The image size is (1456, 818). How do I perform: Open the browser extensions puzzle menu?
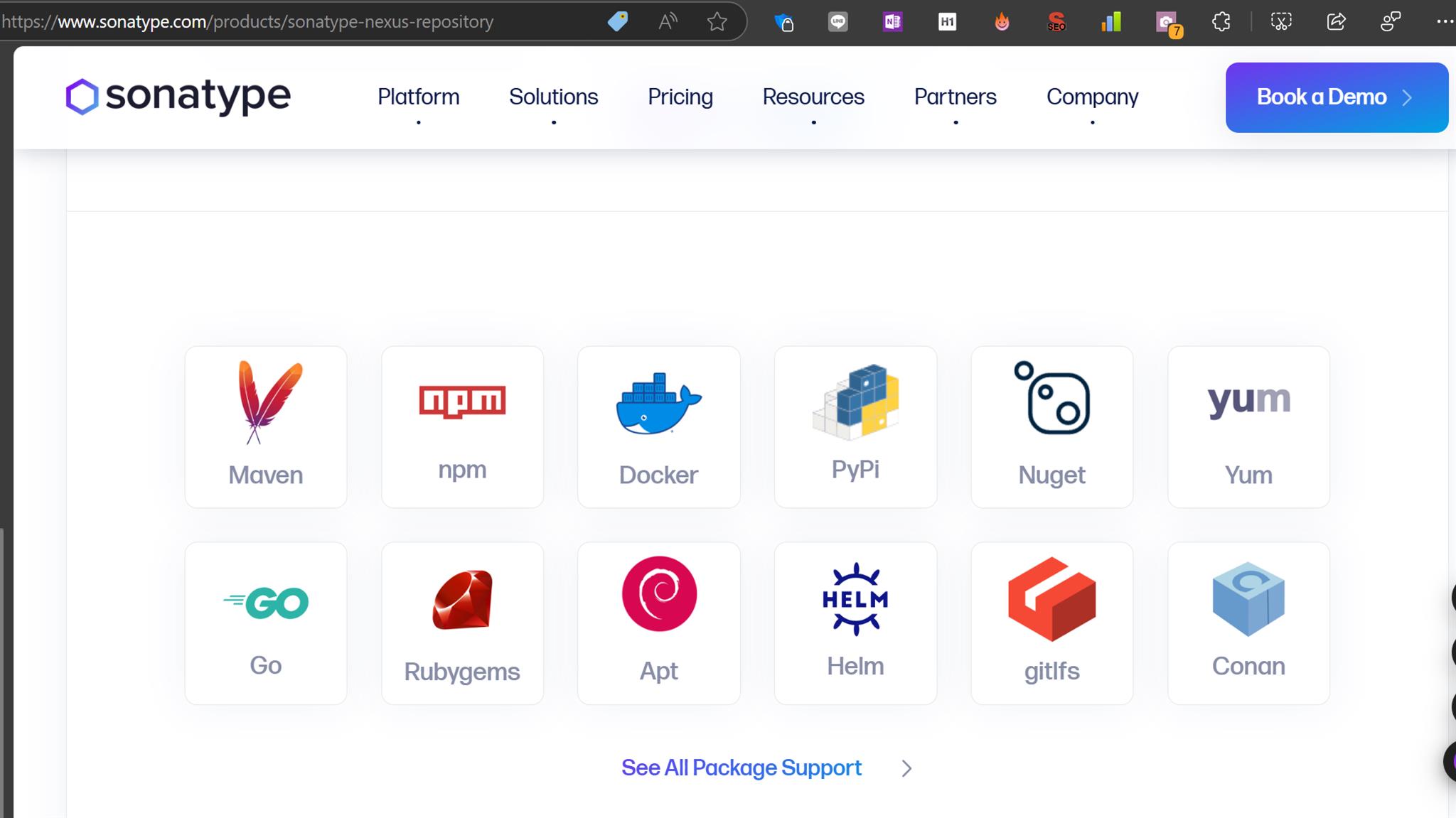[1221, 21]
